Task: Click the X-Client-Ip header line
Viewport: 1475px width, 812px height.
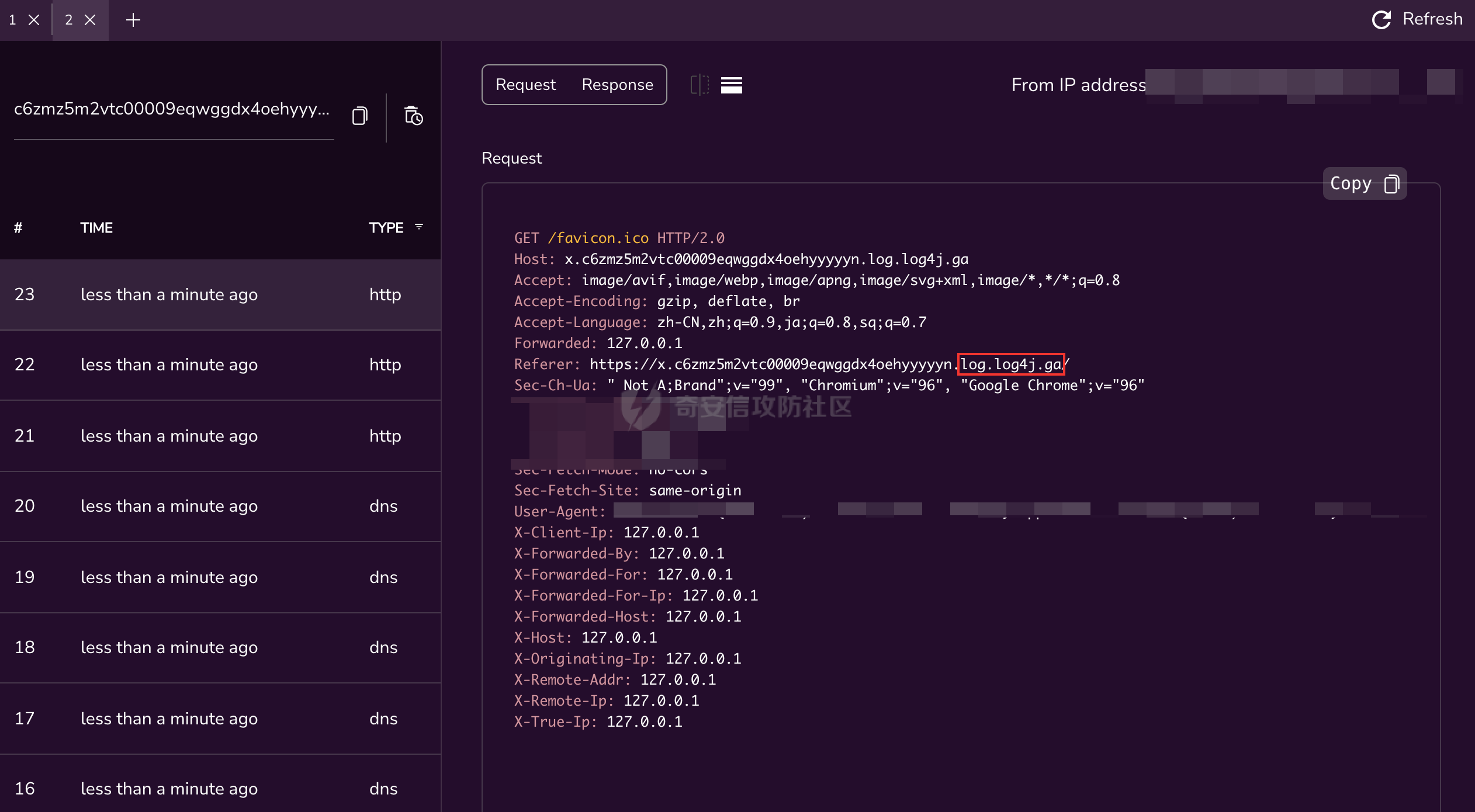Action: [607, 533]
